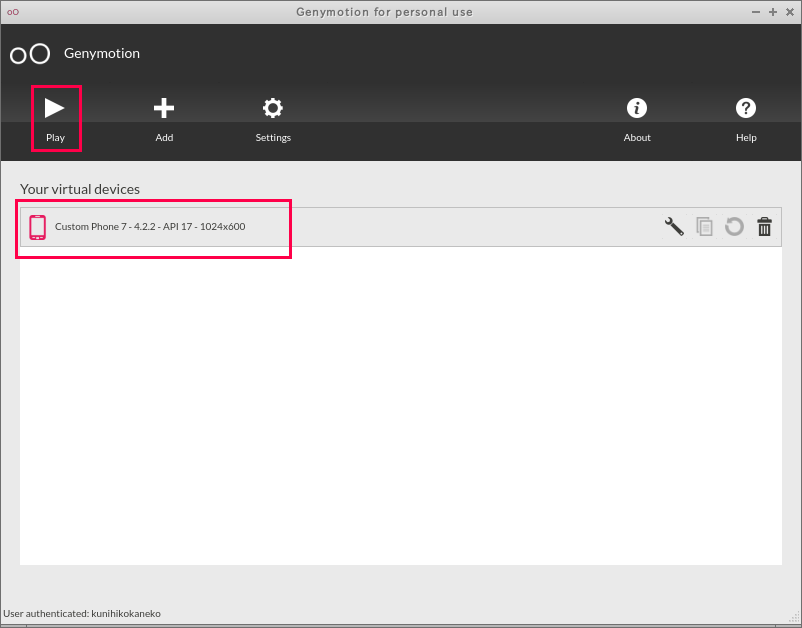Click the window resize grip corner
802x628 pixels.
(795, 617)
